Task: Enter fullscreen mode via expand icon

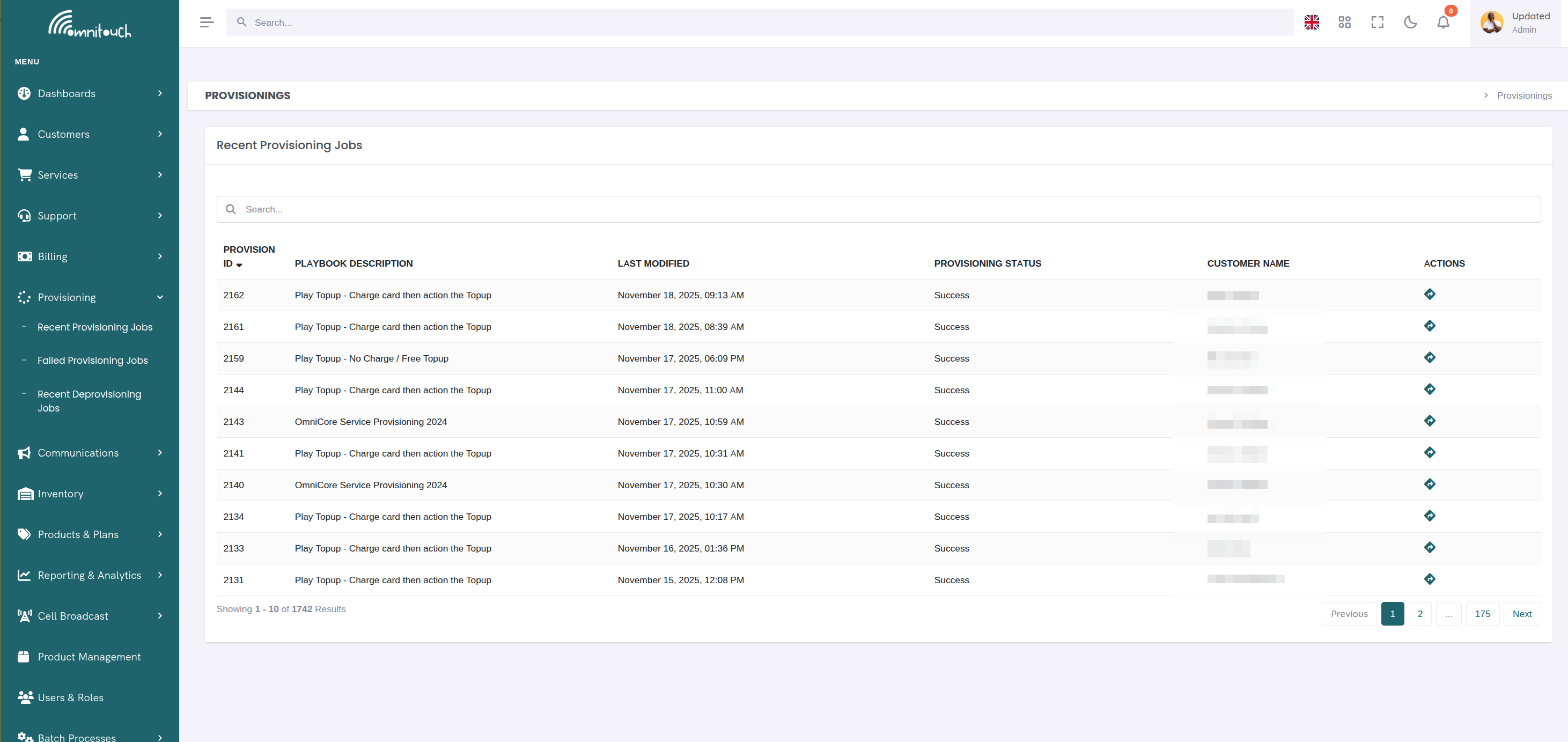Action: point(1378,22)
